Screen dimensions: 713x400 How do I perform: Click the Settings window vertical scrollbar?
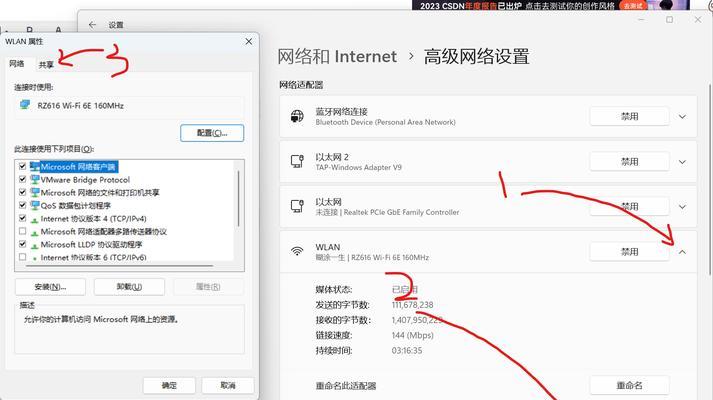tap(710, 180)
